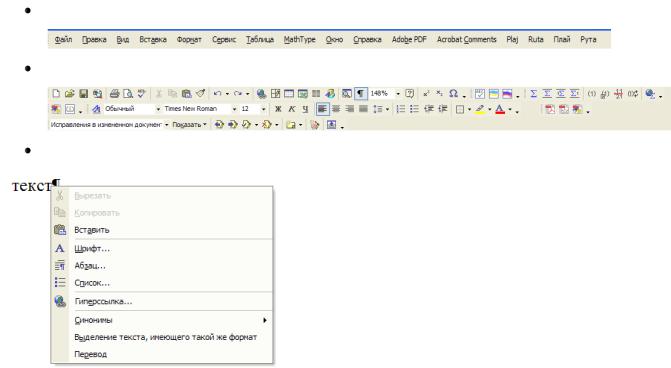Decrease the paragraph indent
This screenshot has height=368, width=671.
click(429, 109)
